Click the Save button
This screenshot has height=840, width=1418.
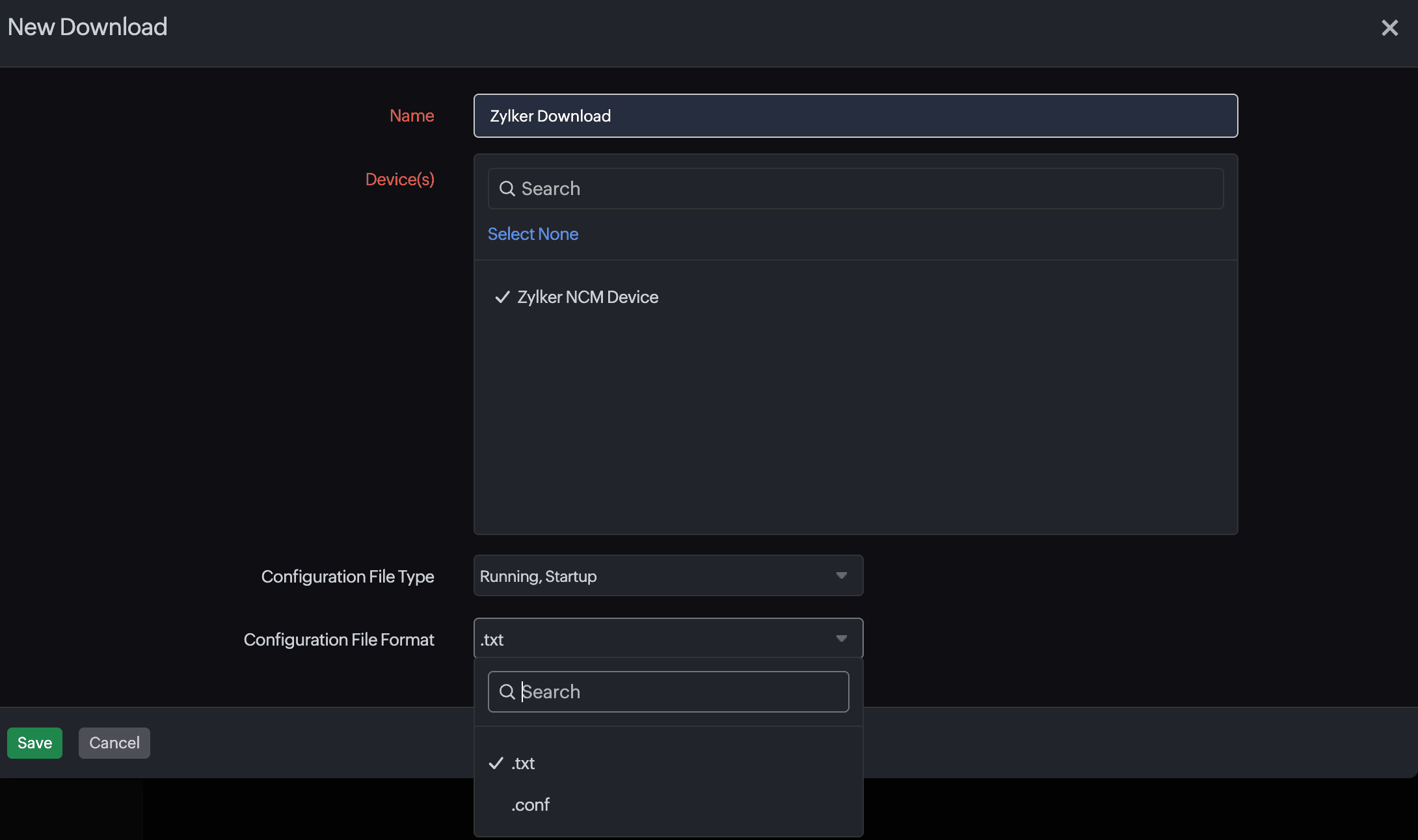pyautogui.click(x=34, y=742)
